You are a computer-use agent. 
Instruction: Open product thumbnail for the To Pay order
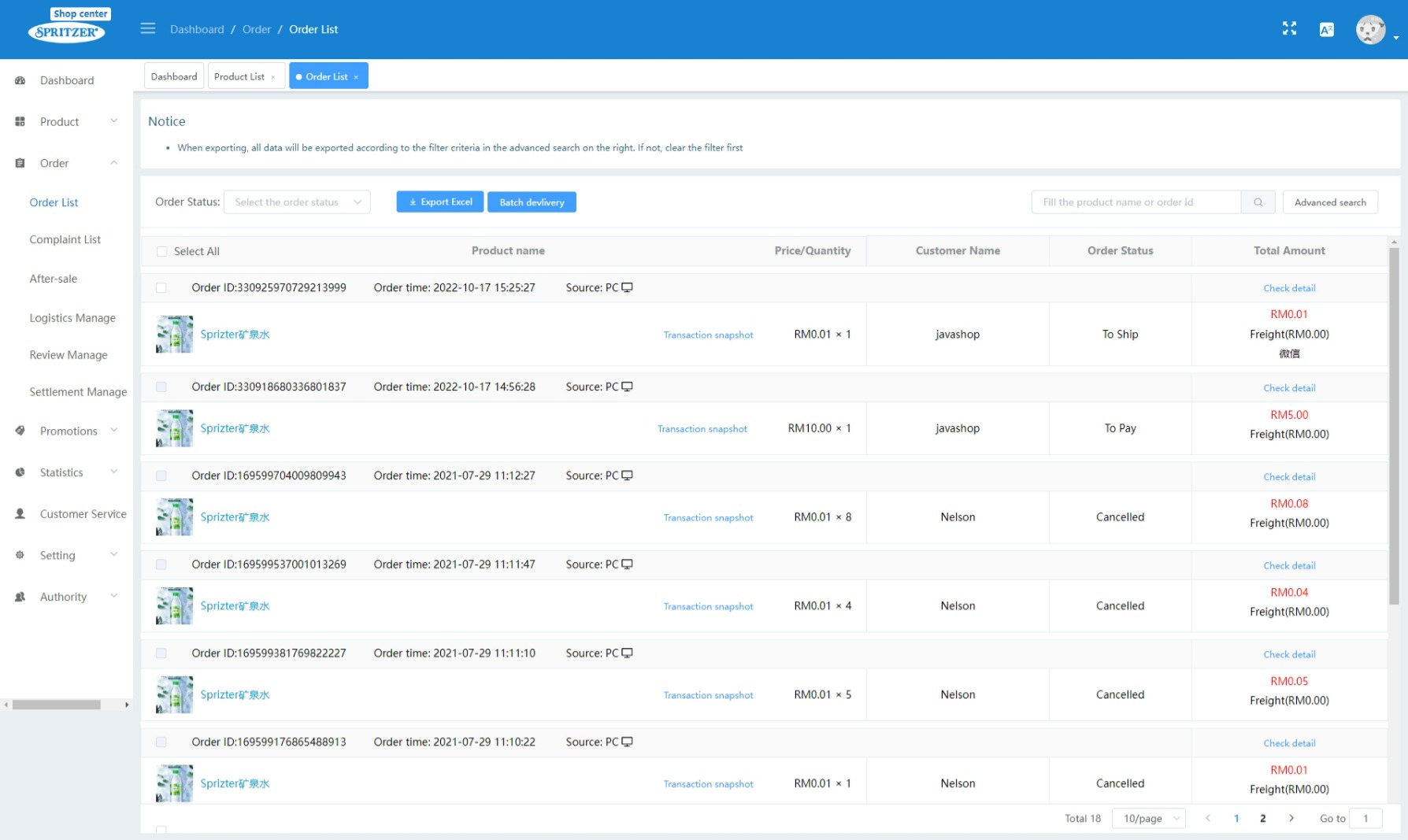[x=174, y=428]
